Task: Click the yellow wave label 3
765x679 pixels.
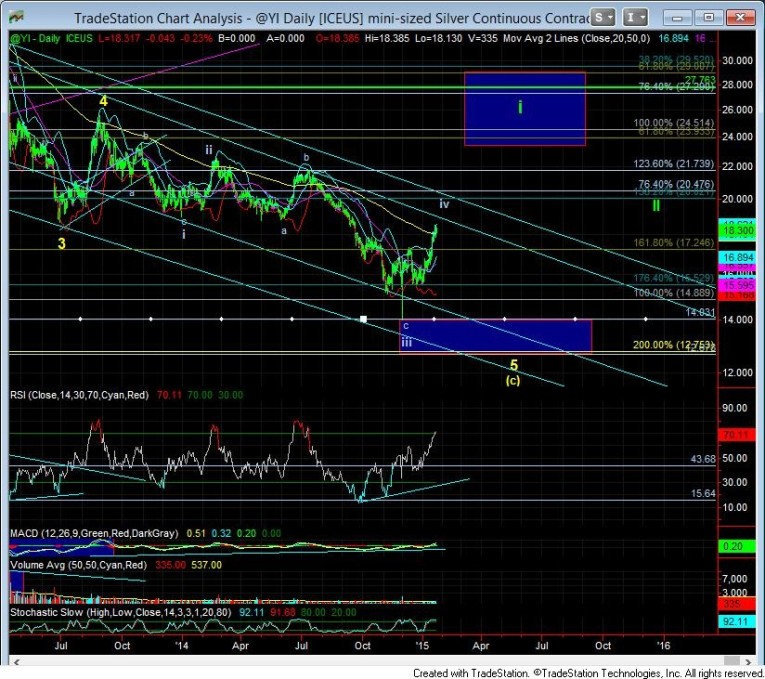Action: coord(62,243)
